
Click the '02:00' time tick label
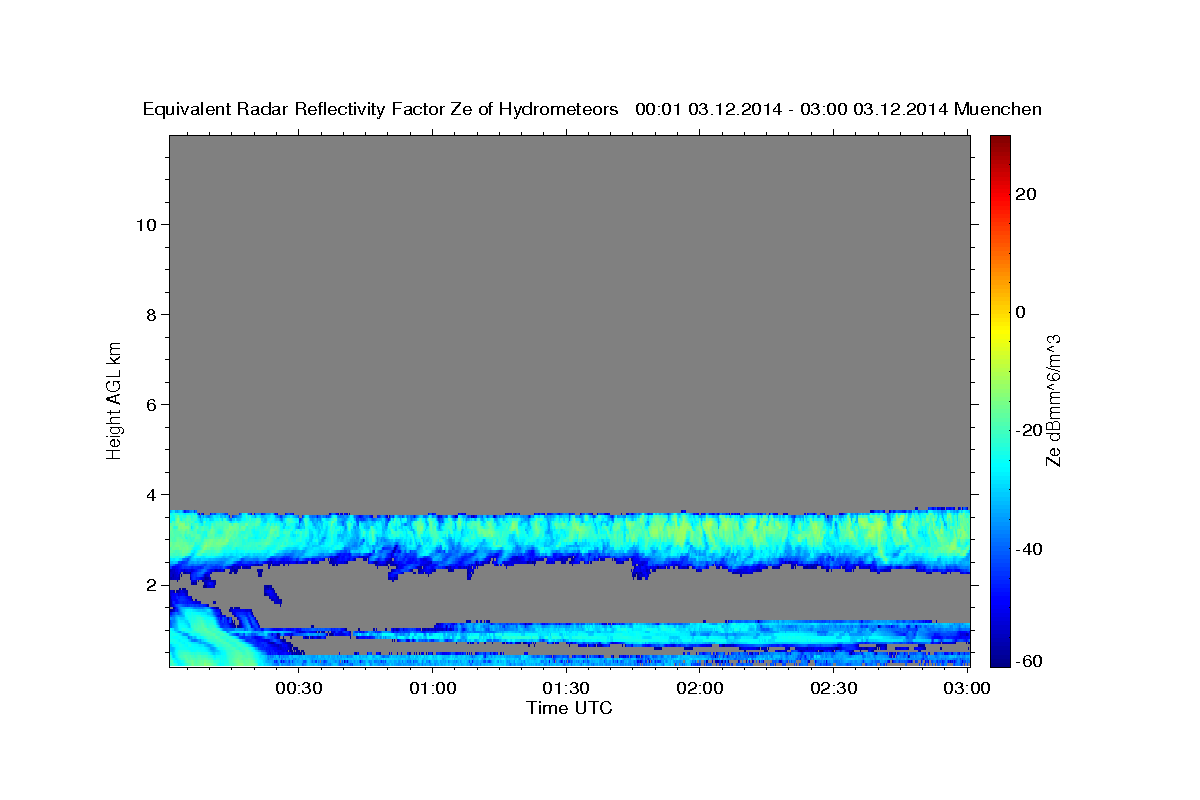[700, 688]
